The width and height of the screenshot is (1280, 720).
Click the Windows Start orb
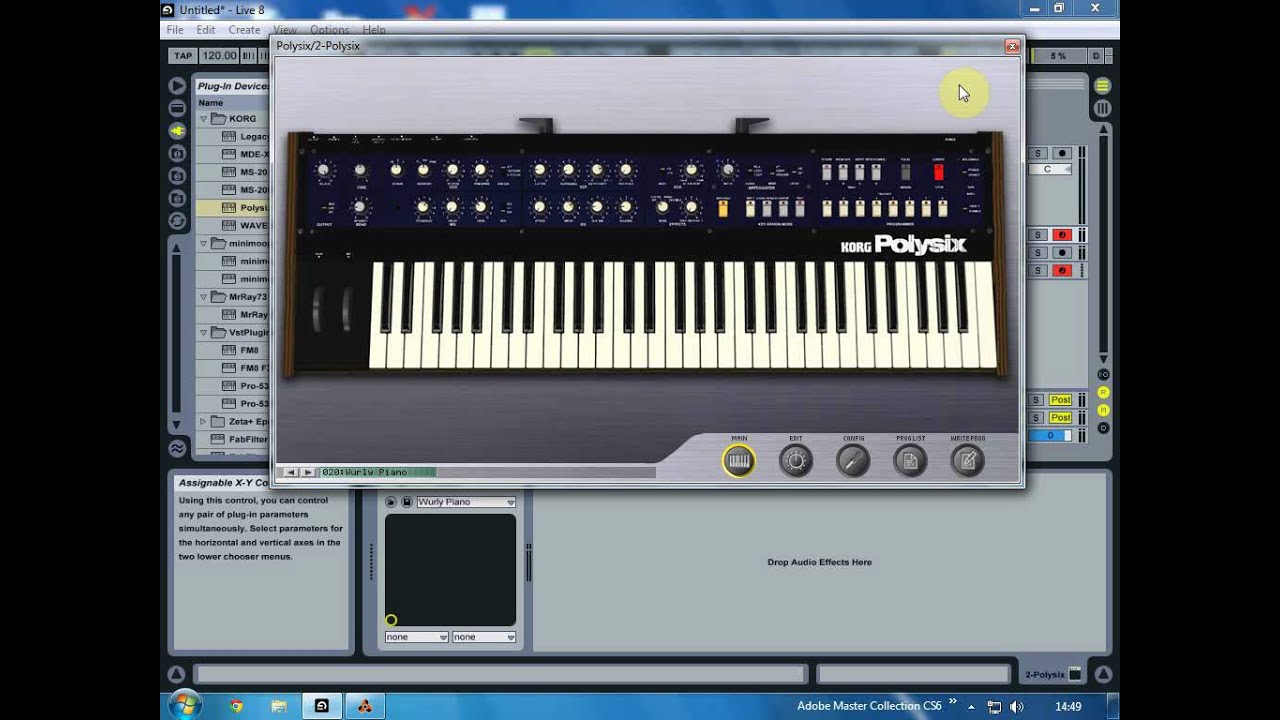pyautogui.click(x=183, y=705)
